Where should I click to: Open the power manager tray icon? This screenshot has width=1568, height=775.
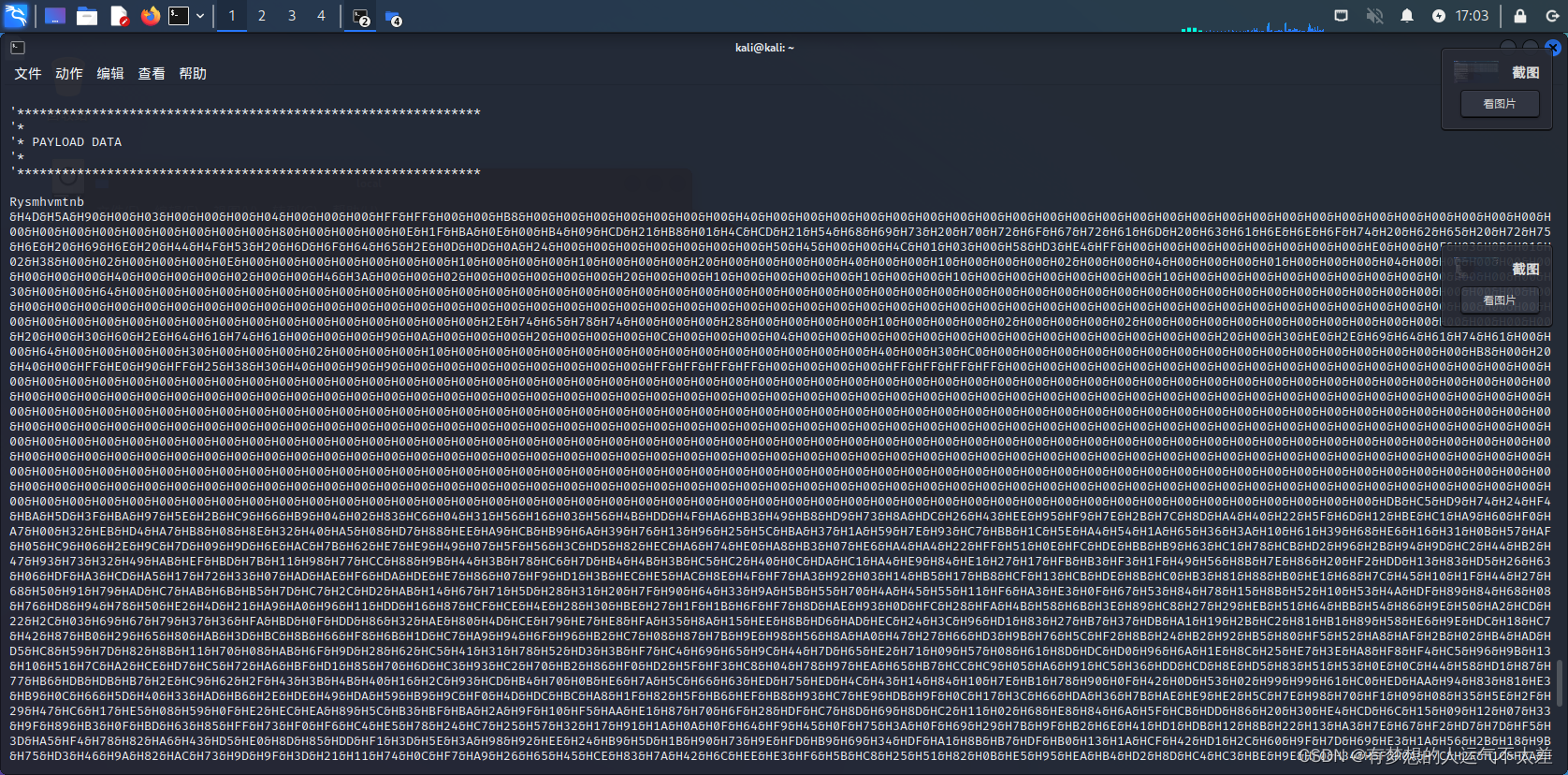pyautogui.click(x=1439, y=16)
